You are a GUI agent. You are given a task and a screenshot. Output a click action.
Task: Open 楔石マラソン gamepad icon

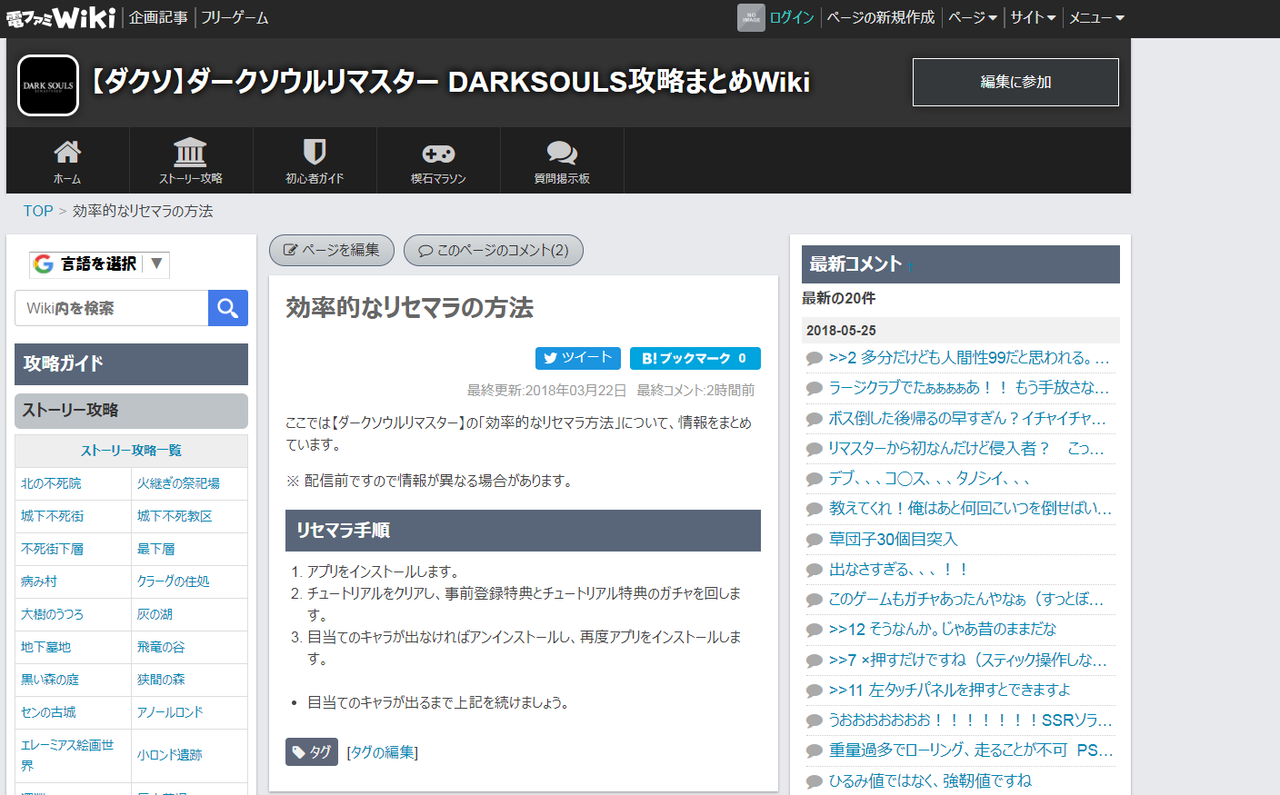click(438, 153)
